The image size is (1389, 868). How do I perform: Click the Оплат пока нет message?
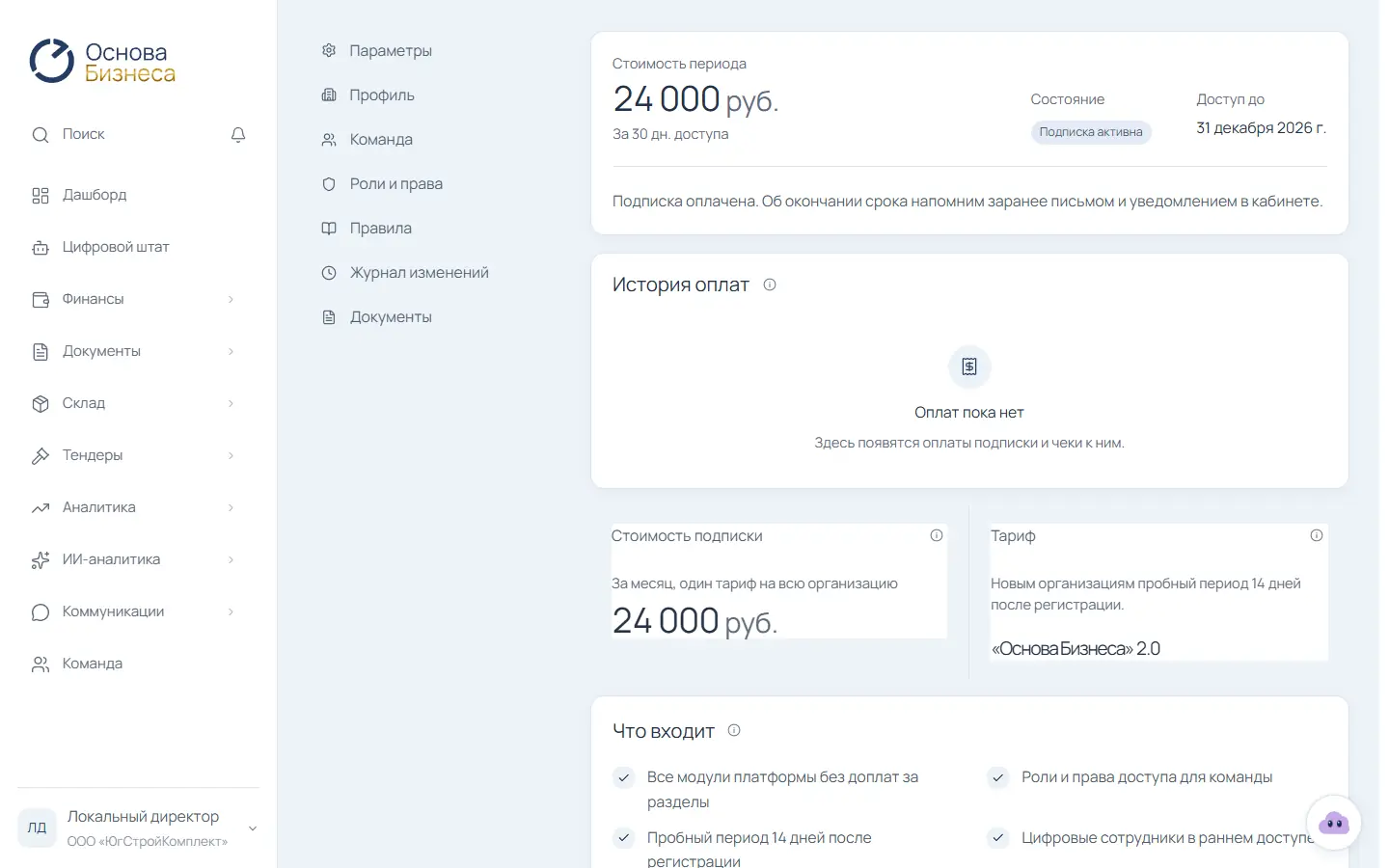(969, 413)
